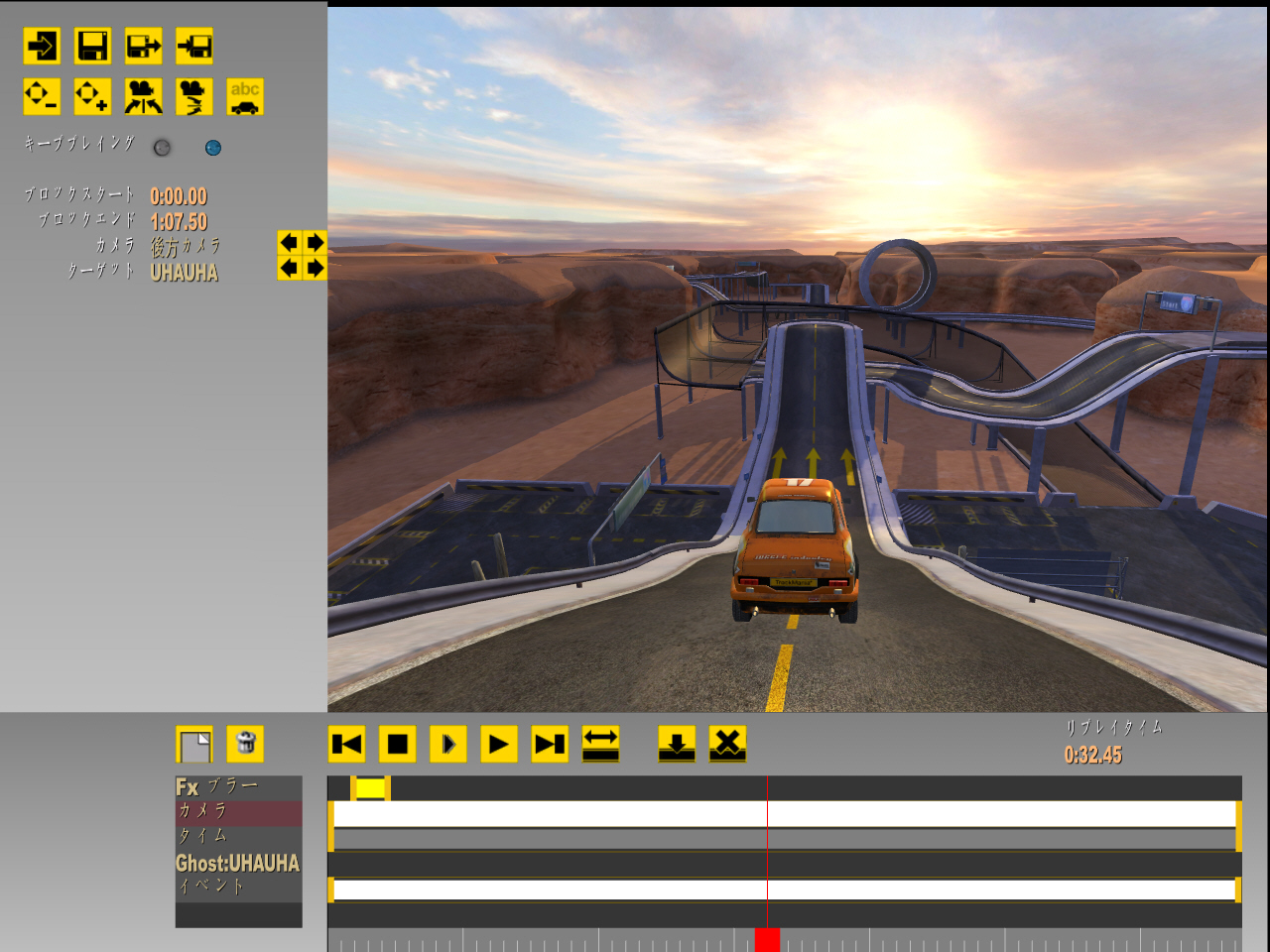This screenshot has height=952, width=1270.
Task: Click the camera icon with two curved arrows
Action: point(144,96)
